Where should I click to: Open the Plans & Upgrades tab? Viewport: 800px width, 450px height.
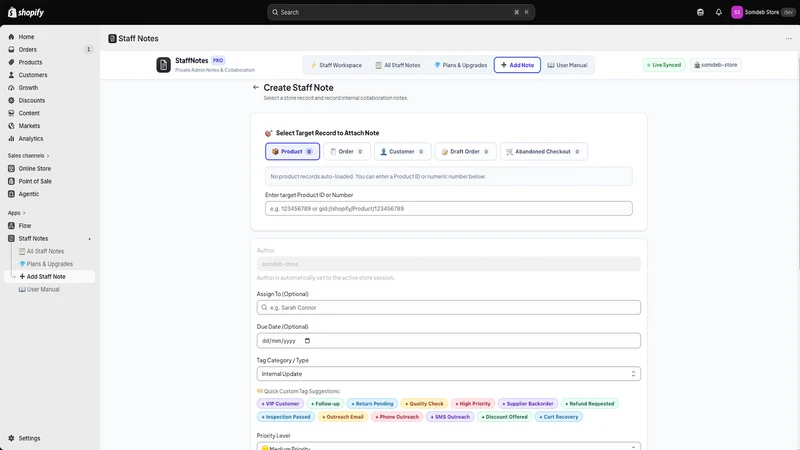tap(461, 65)
